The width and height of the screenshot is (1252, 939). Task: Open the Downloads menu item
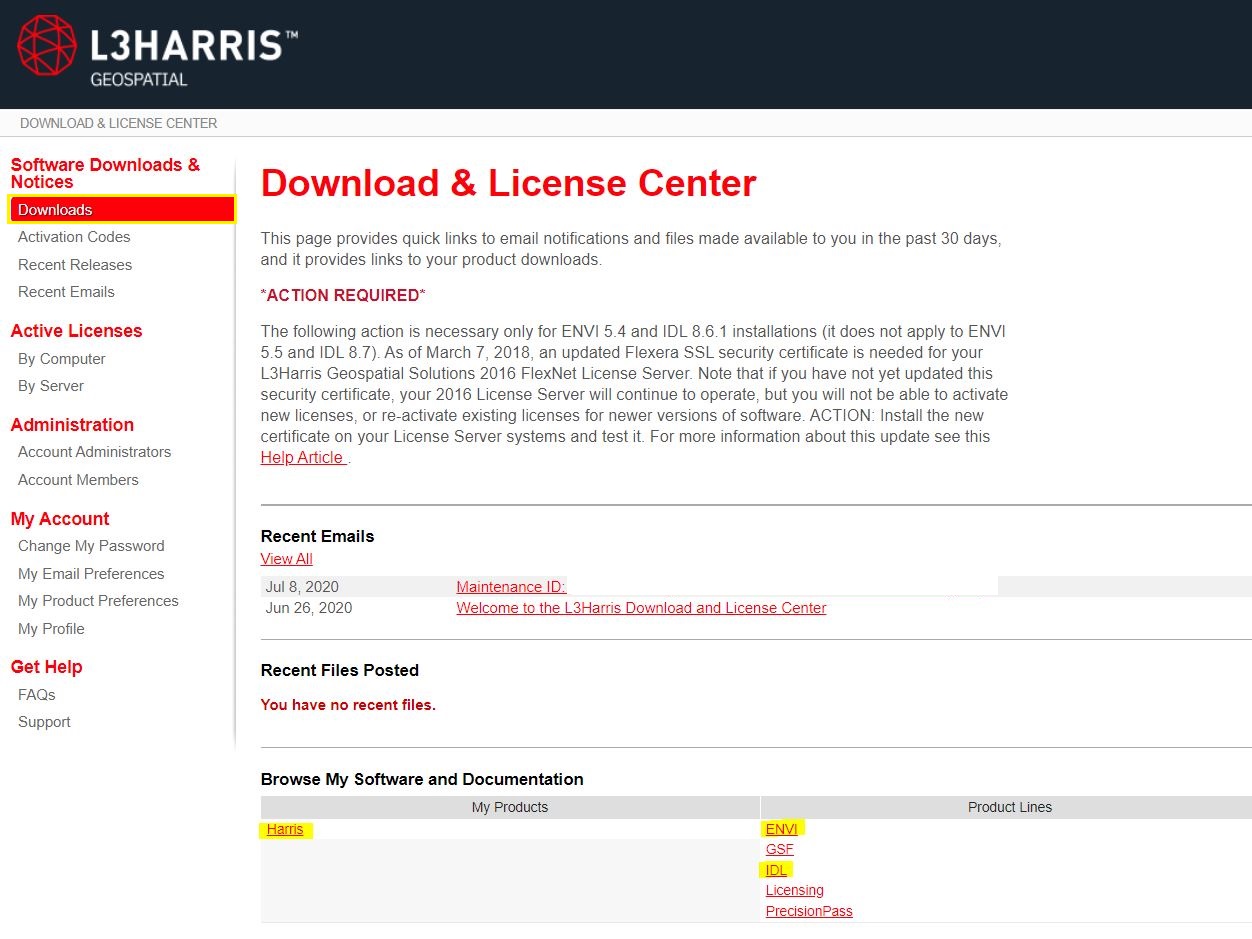[122, 209]
